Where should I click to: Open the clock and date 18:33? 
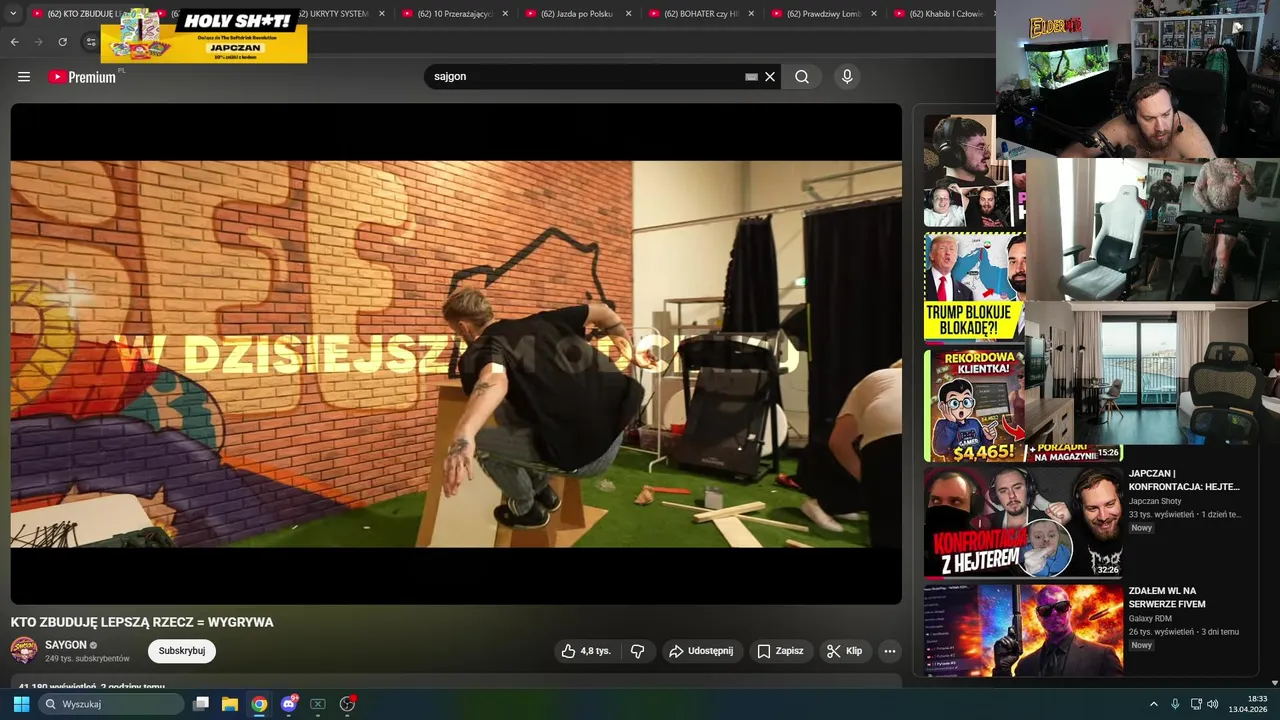pyautogui.click(x=1250, y=704)
